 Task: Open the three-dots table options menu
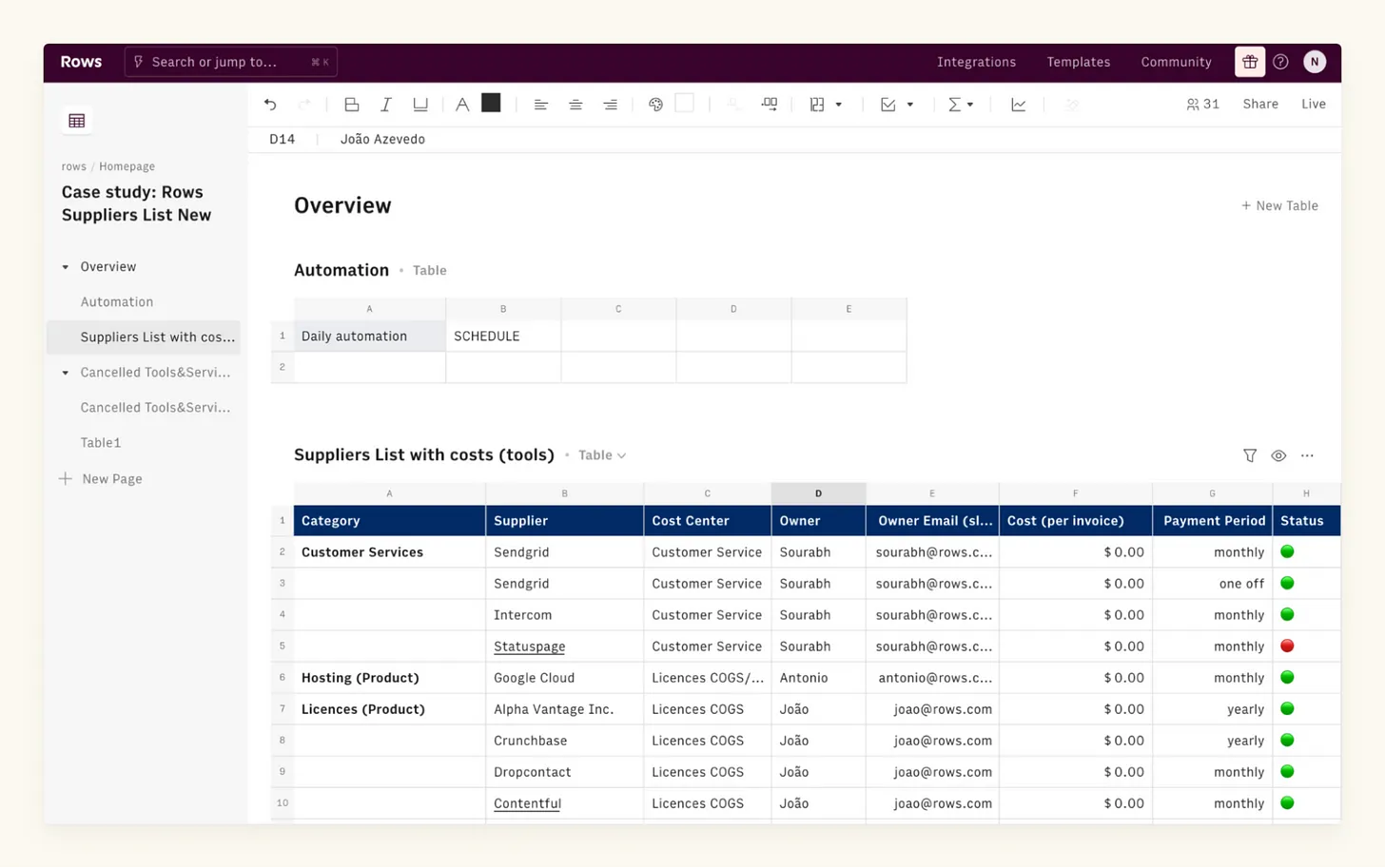click(x=1307, y=456)
